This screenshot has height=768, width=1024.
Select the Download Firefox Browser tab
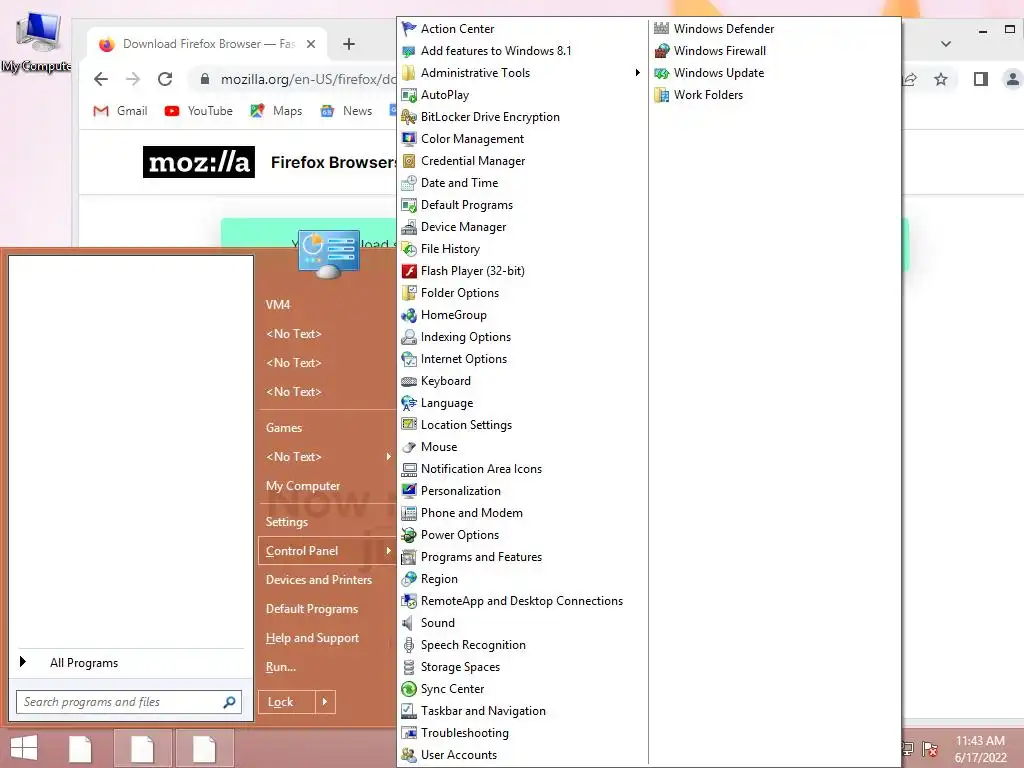point(206,44)
